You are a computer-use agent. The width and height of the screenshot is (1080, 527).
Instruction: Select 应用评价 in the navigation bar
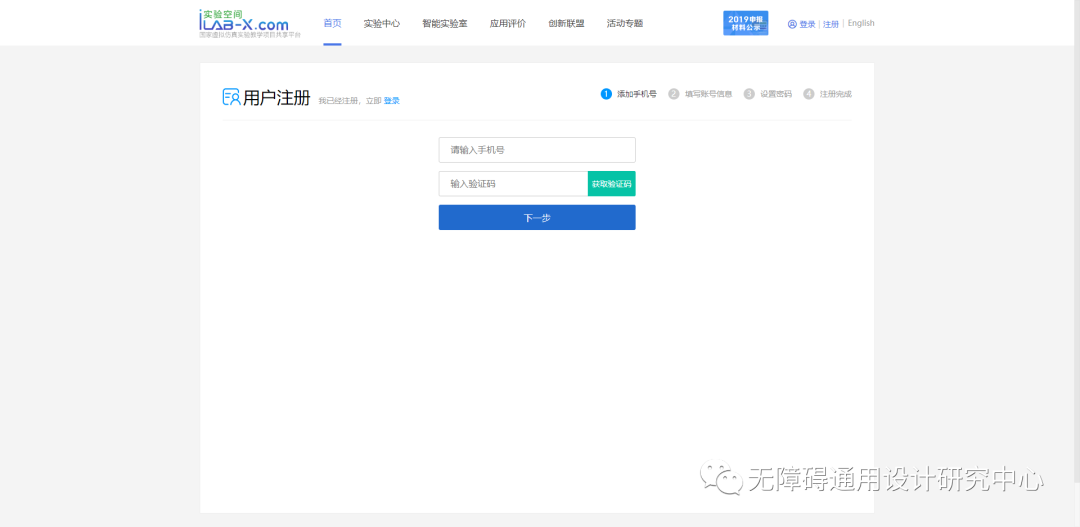tap(507, 23)
